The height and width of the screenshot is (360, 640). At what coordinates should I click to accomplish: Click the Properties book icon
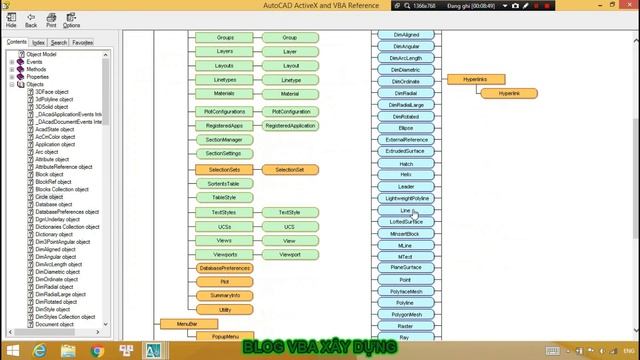[x=20, y=77]
